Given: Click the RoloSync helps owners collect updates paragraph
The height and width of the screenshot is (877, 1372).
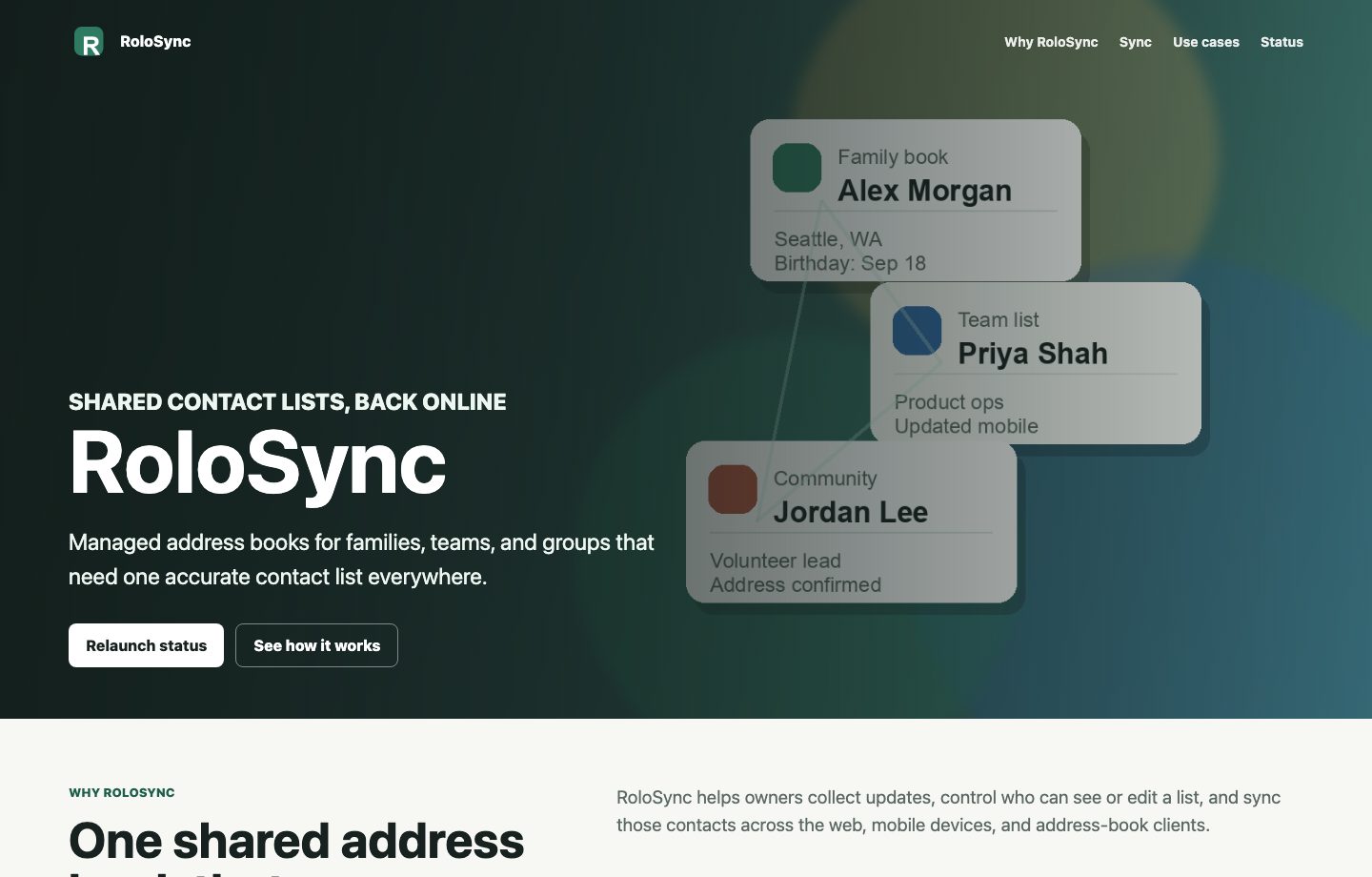Looking at the screenshot, I should (x=949, y=811).
